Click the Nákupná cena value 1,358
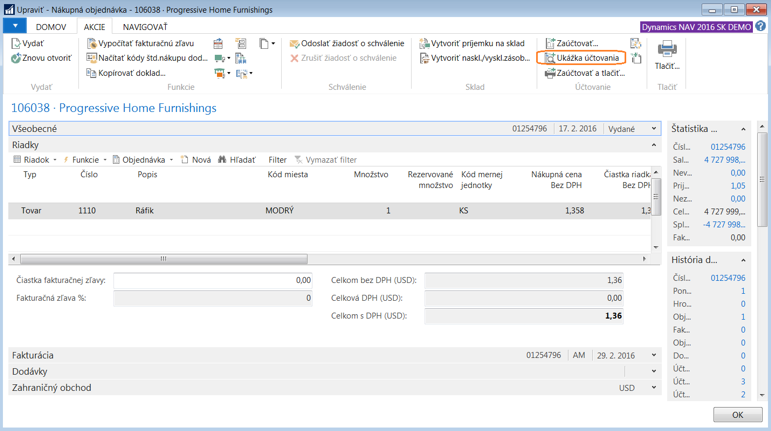 [574, 210]
